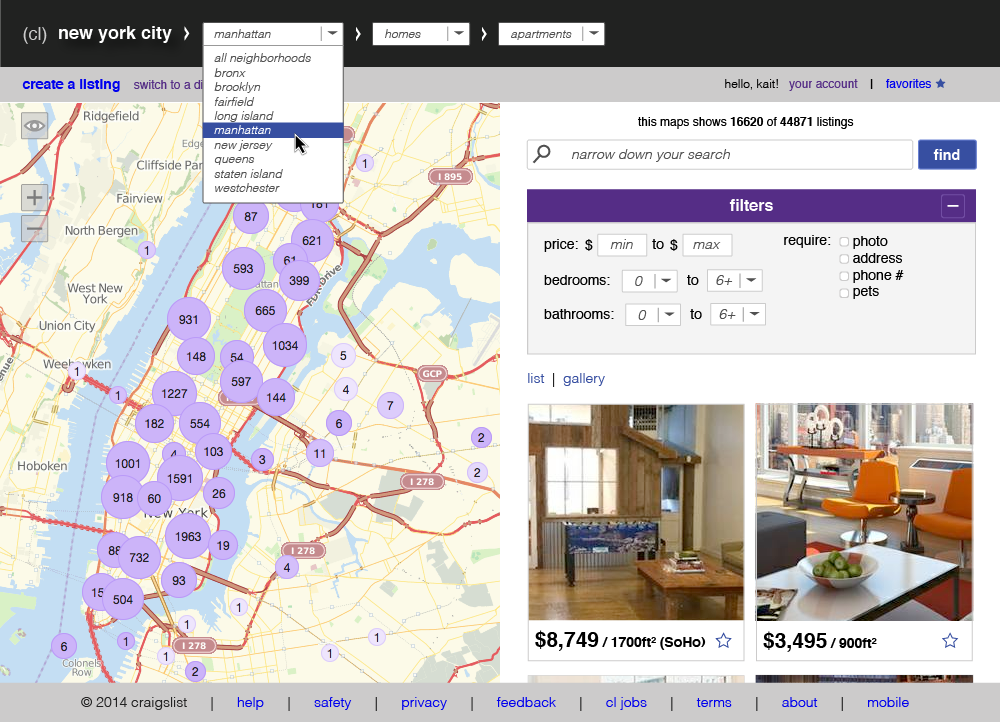Viewport: 1000px width, 722px height.
Task: Open the apartments subcategory dropdown
Action: (x=552, y=34)
